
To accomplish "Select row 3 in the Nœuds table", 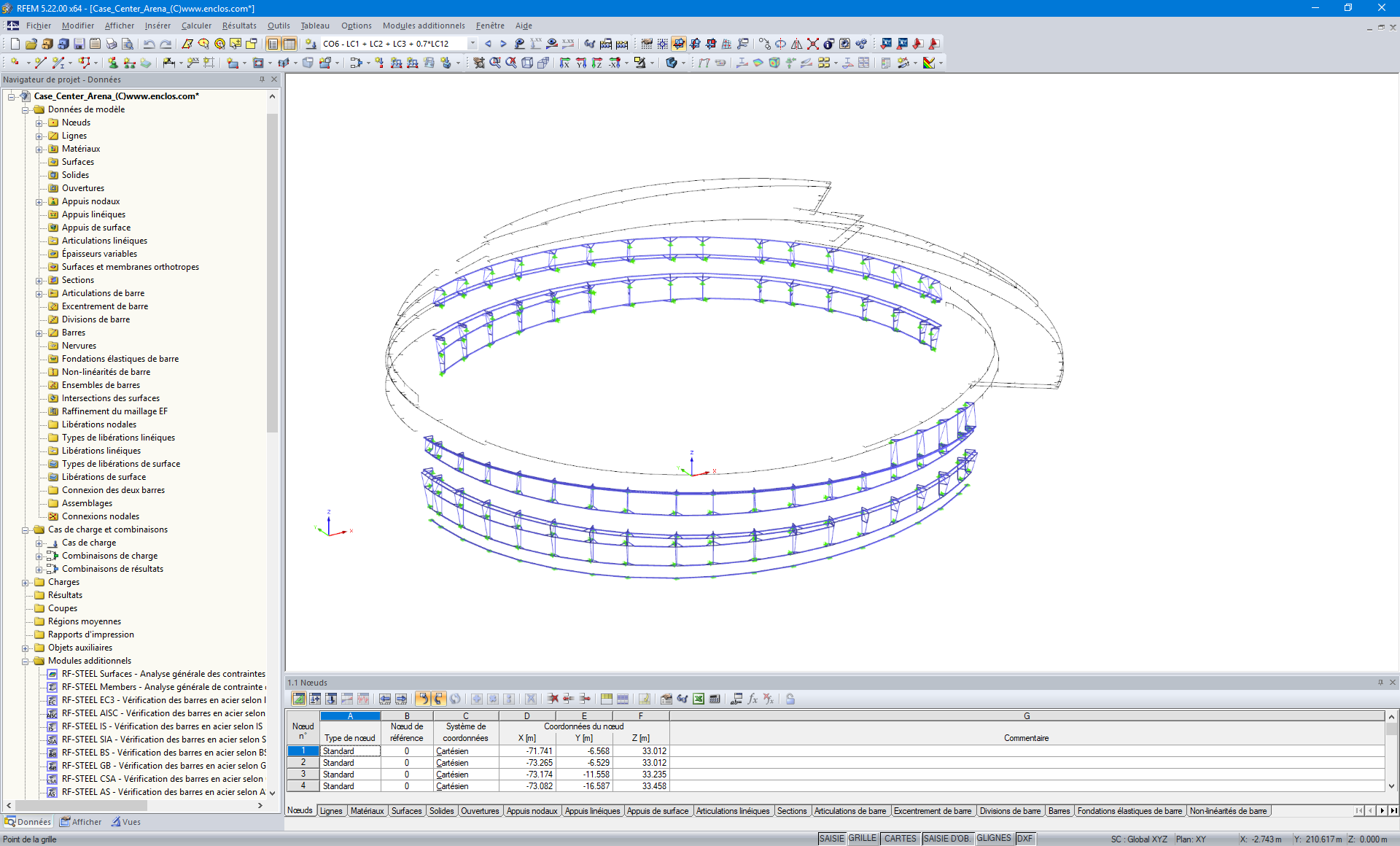I will coord(303,774).
